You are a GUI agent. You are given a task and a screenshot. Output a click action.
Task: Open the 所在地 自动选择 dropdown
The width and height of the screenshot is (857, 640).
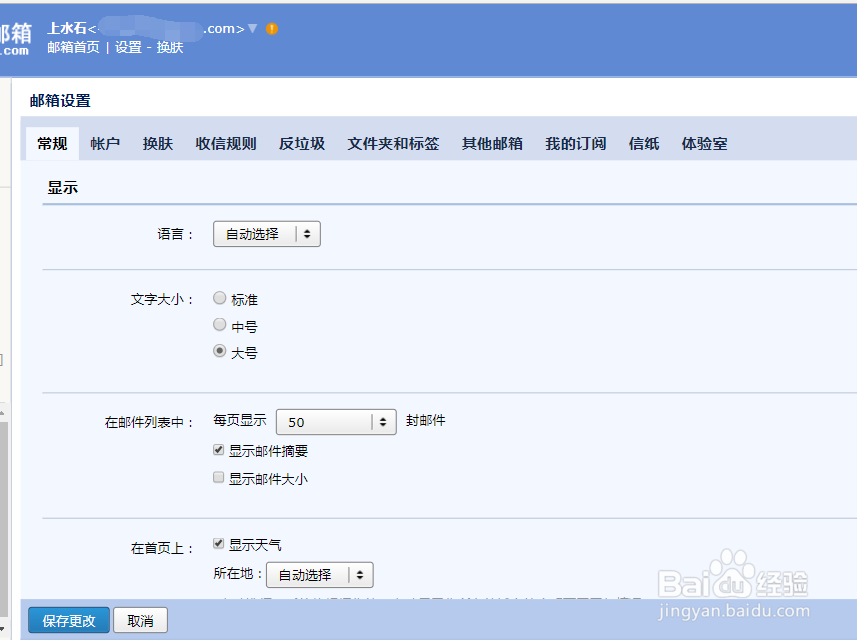point(320,575)
